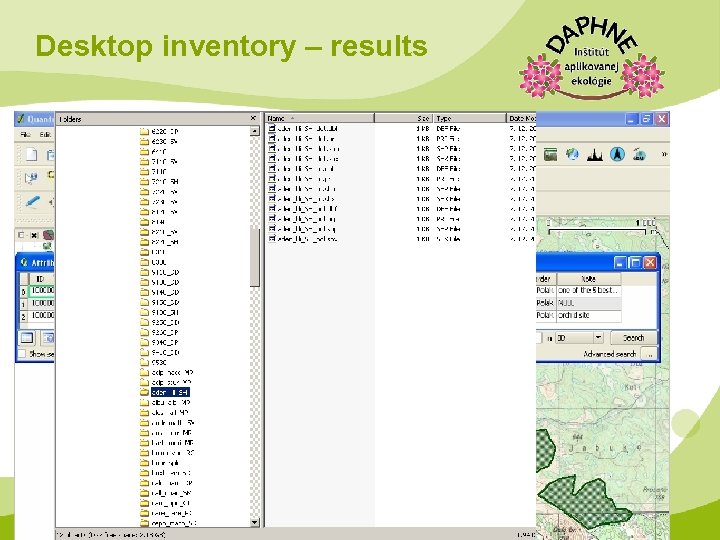Screen dimensions: 720x540
Task: Click the Note column header in Attribute table
Action: [589, 279]
